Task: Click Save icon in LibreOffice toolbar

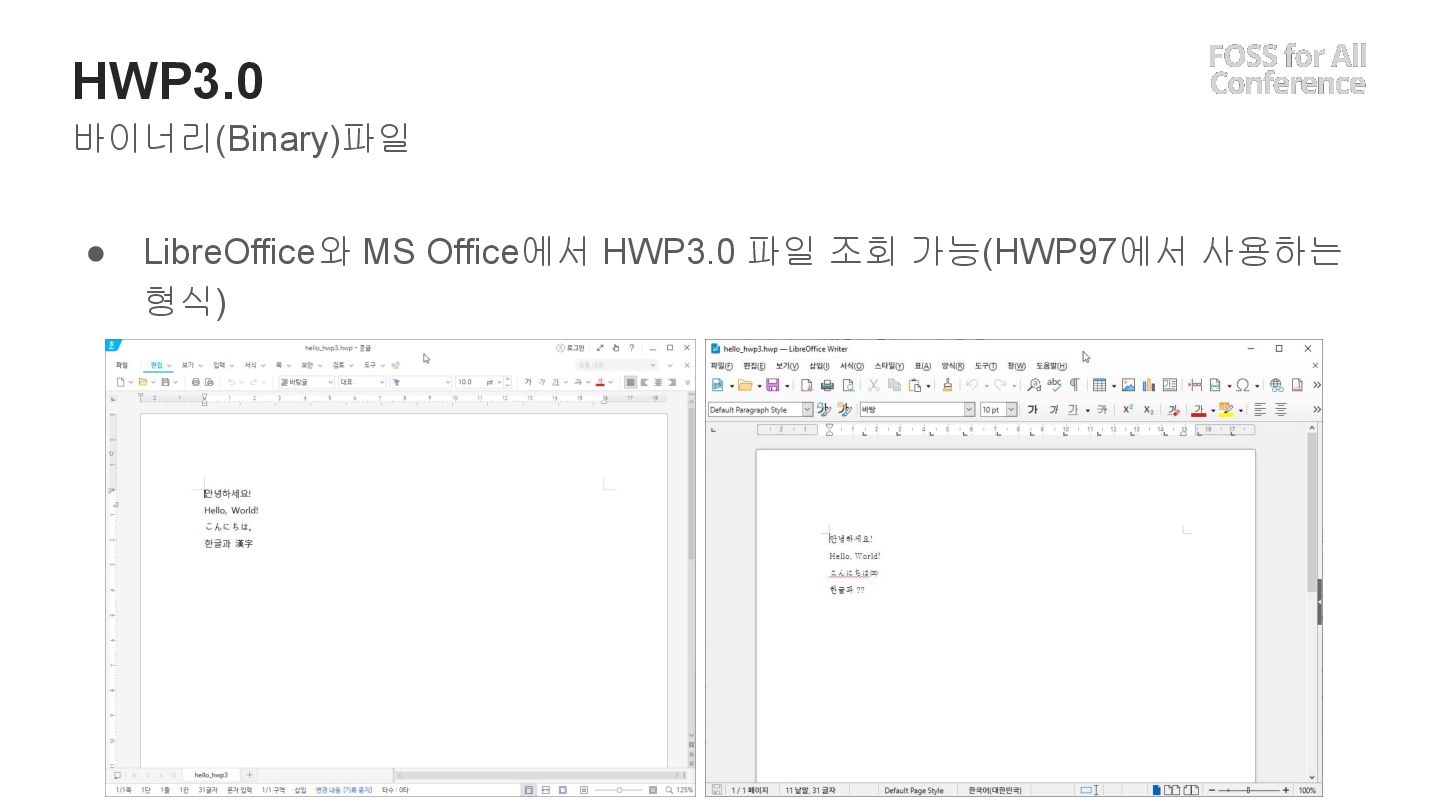Action: click(773, 385)
